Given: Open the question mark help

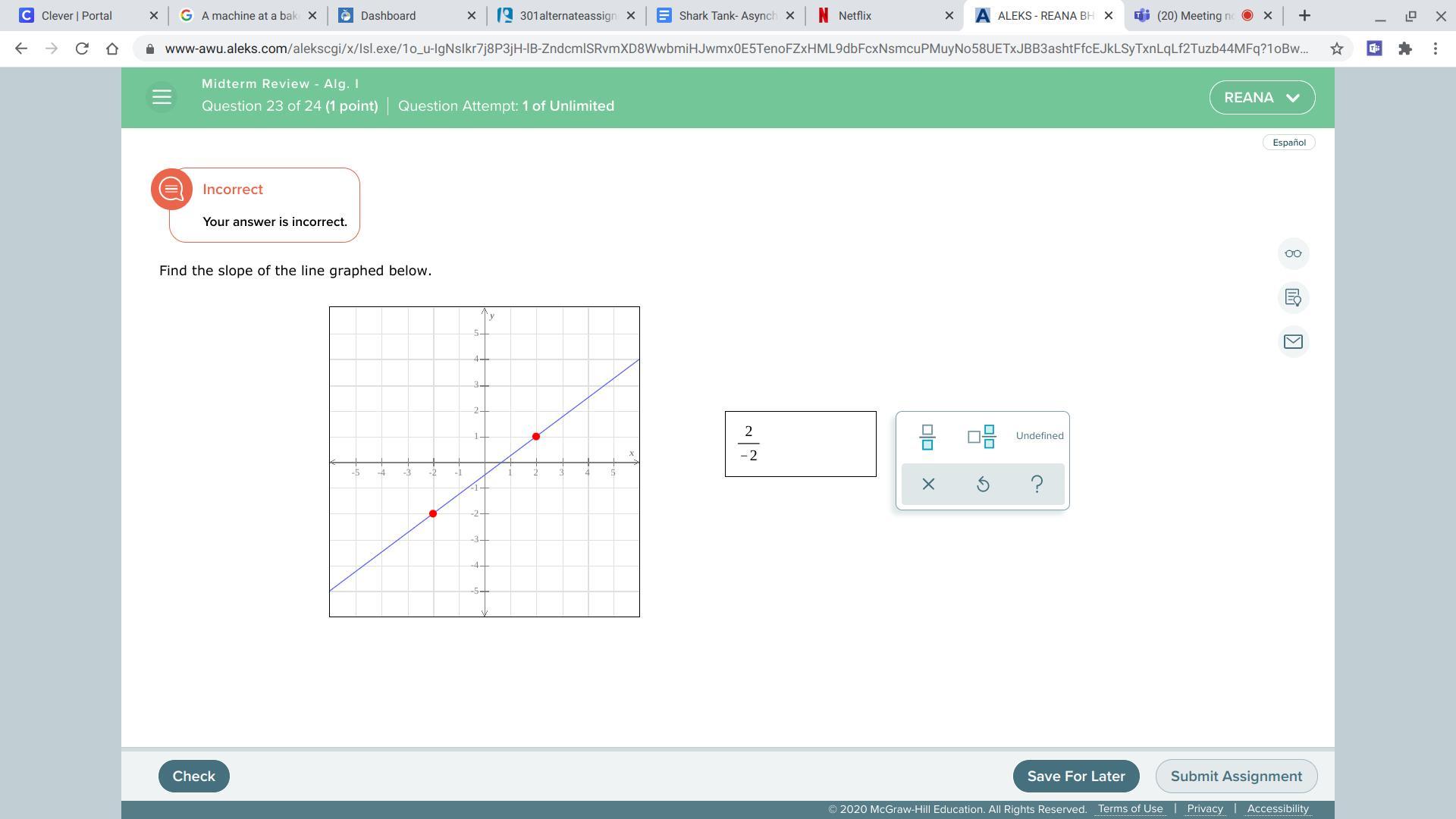Looking at the screenshot, I should pyautogui.click(x=1037, y=484).
